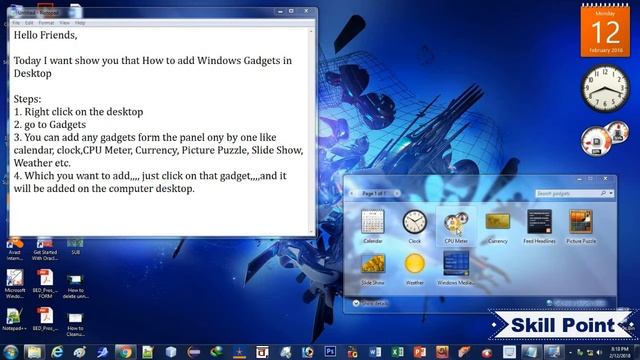Open Notepad Format menu
This screenshot has height=360, width=640.
(46, 23)
